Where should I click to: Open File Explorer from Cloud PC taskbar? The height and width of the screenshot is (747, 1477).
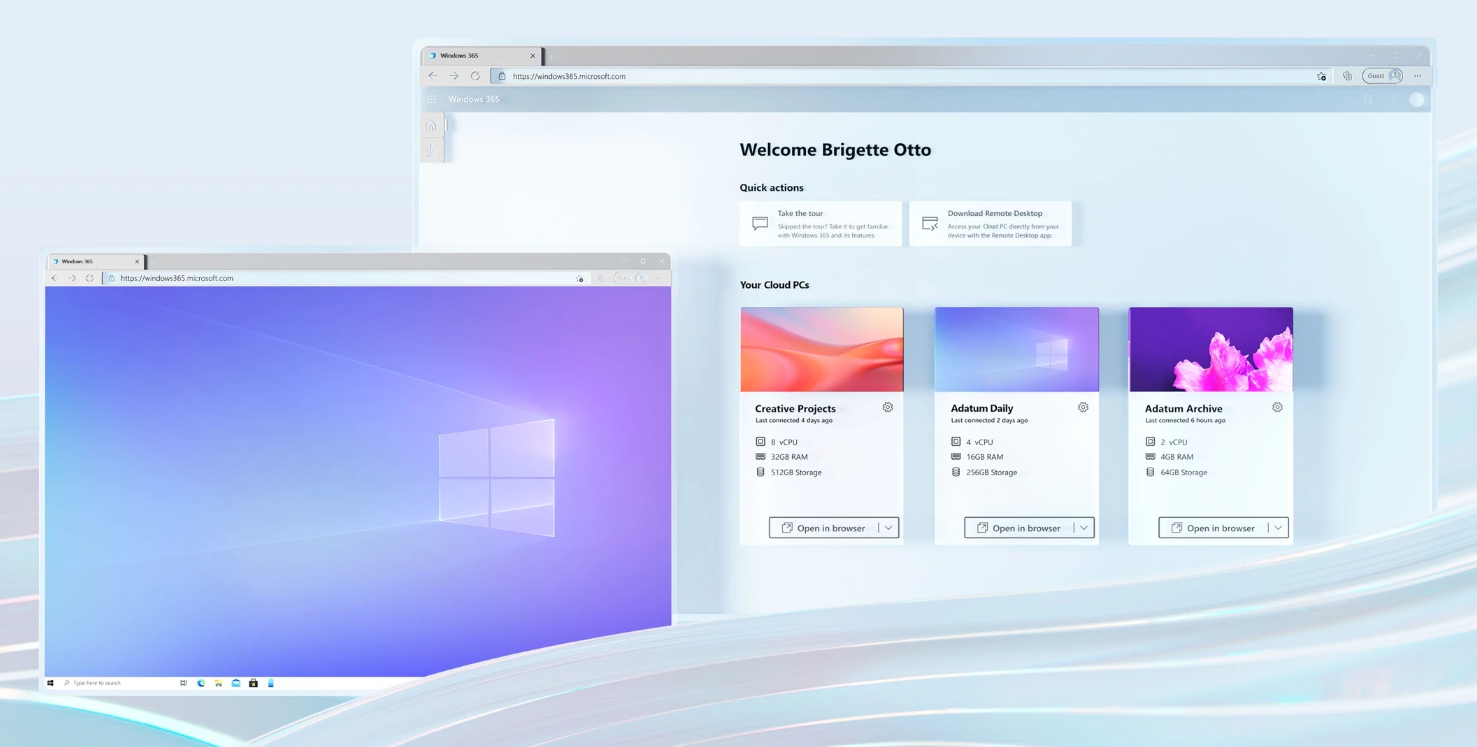coord(218,683)
